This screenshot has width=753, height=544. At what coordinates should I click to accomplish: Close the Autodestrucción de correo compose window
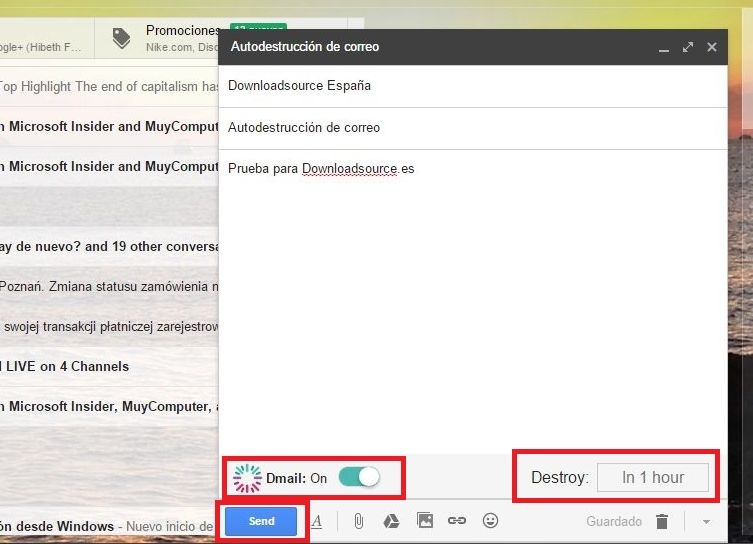712,47
